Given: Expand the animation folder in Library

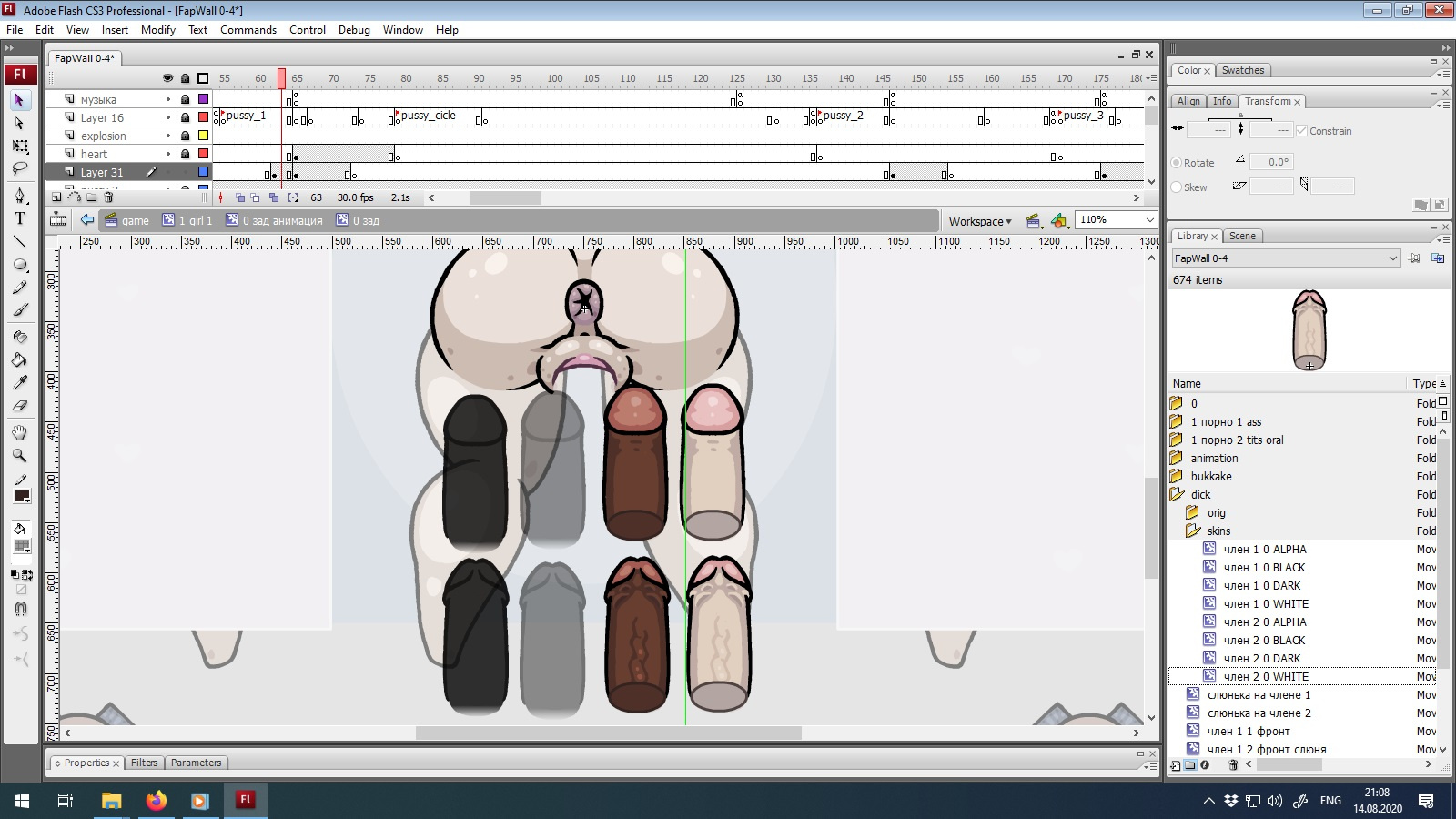Looking at the screenshot, I should pyautogui.click(x=1176, y=458).
